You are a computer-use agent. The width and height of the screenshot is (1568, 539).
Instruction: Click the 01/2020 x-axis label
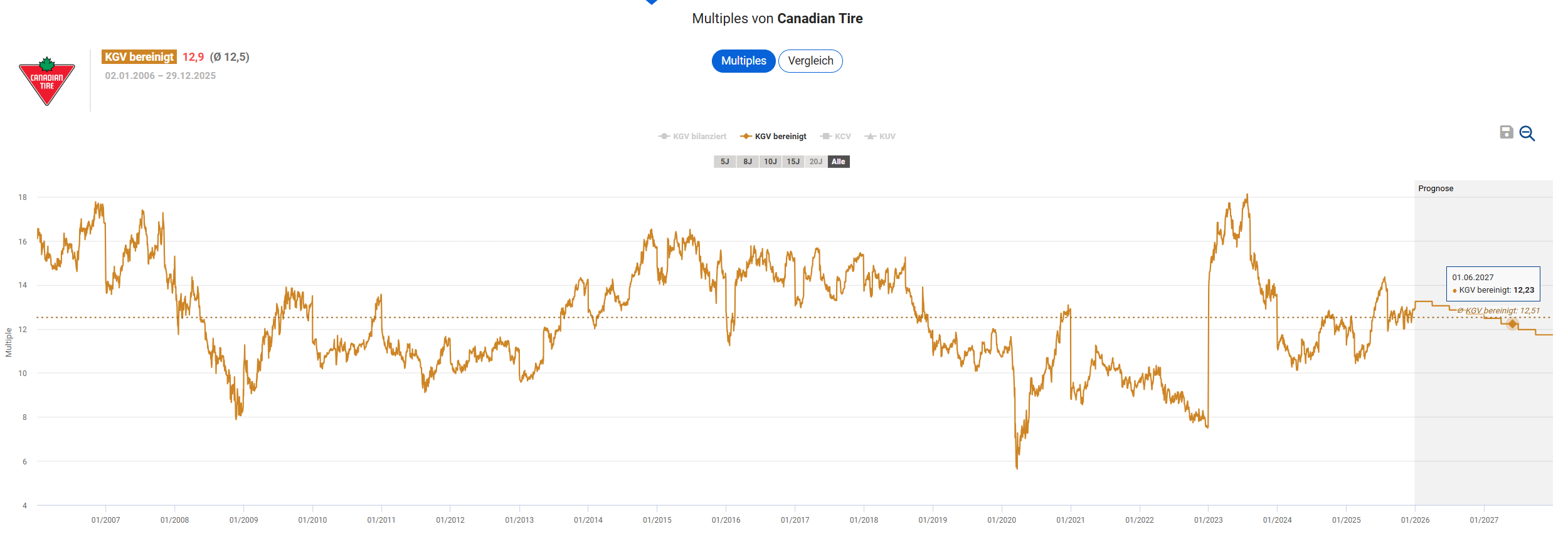[x=1002, y=520]
